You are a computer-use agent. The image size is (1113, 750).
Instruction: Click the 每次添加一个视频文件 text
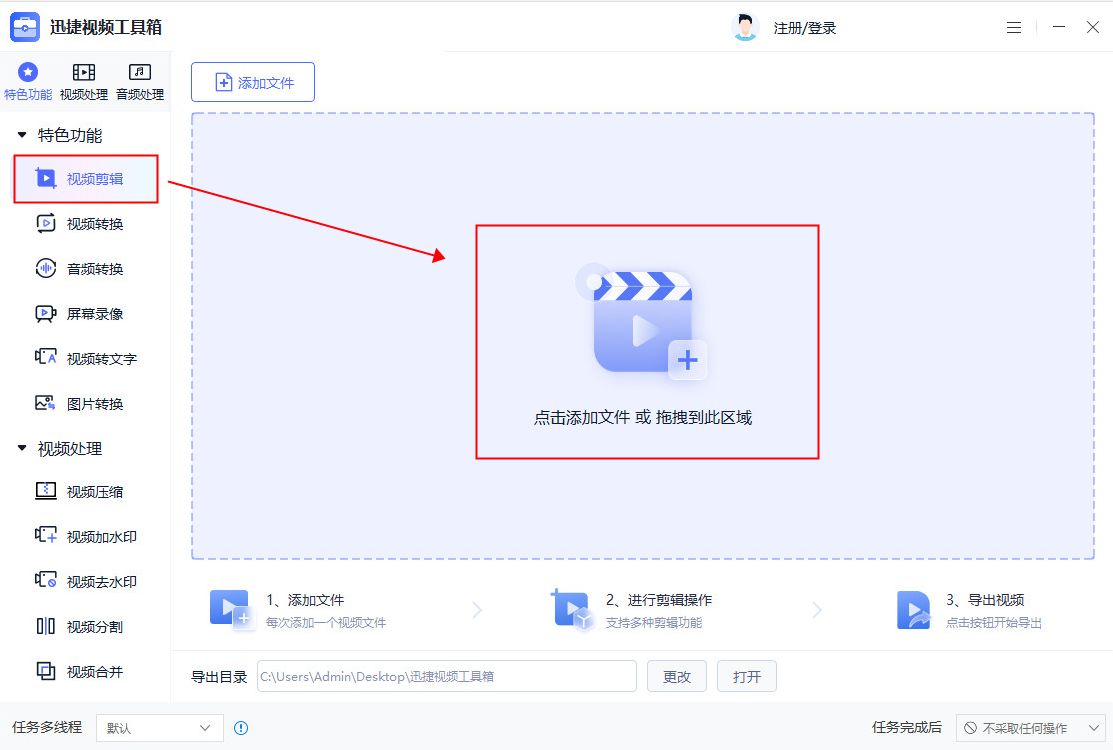click(326, 623)
